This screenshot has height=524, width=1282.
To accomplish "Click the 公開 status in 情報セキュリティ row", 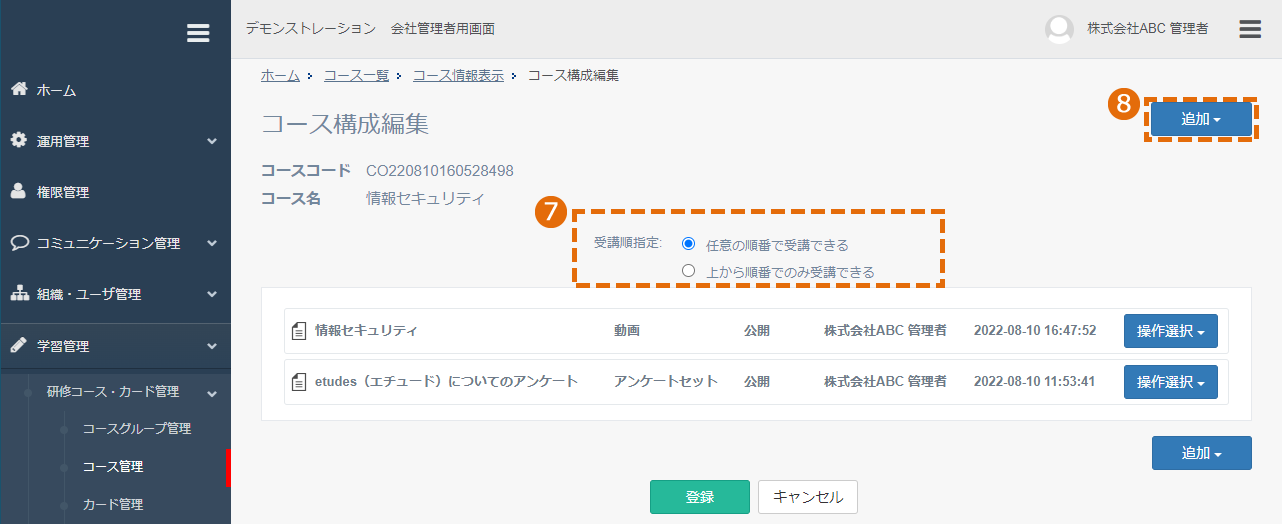I will coord(757,331).
